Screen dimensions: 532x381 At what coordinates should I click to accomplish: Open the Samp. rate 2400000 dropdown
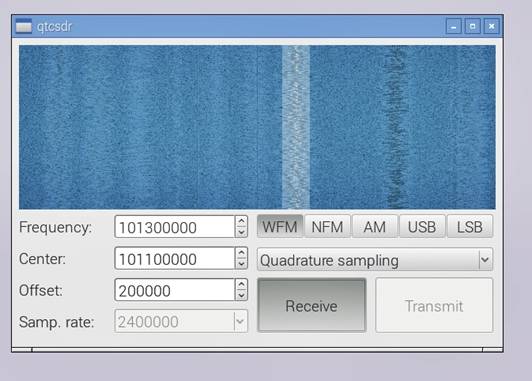pyautogui.click(x=181, y=321)
